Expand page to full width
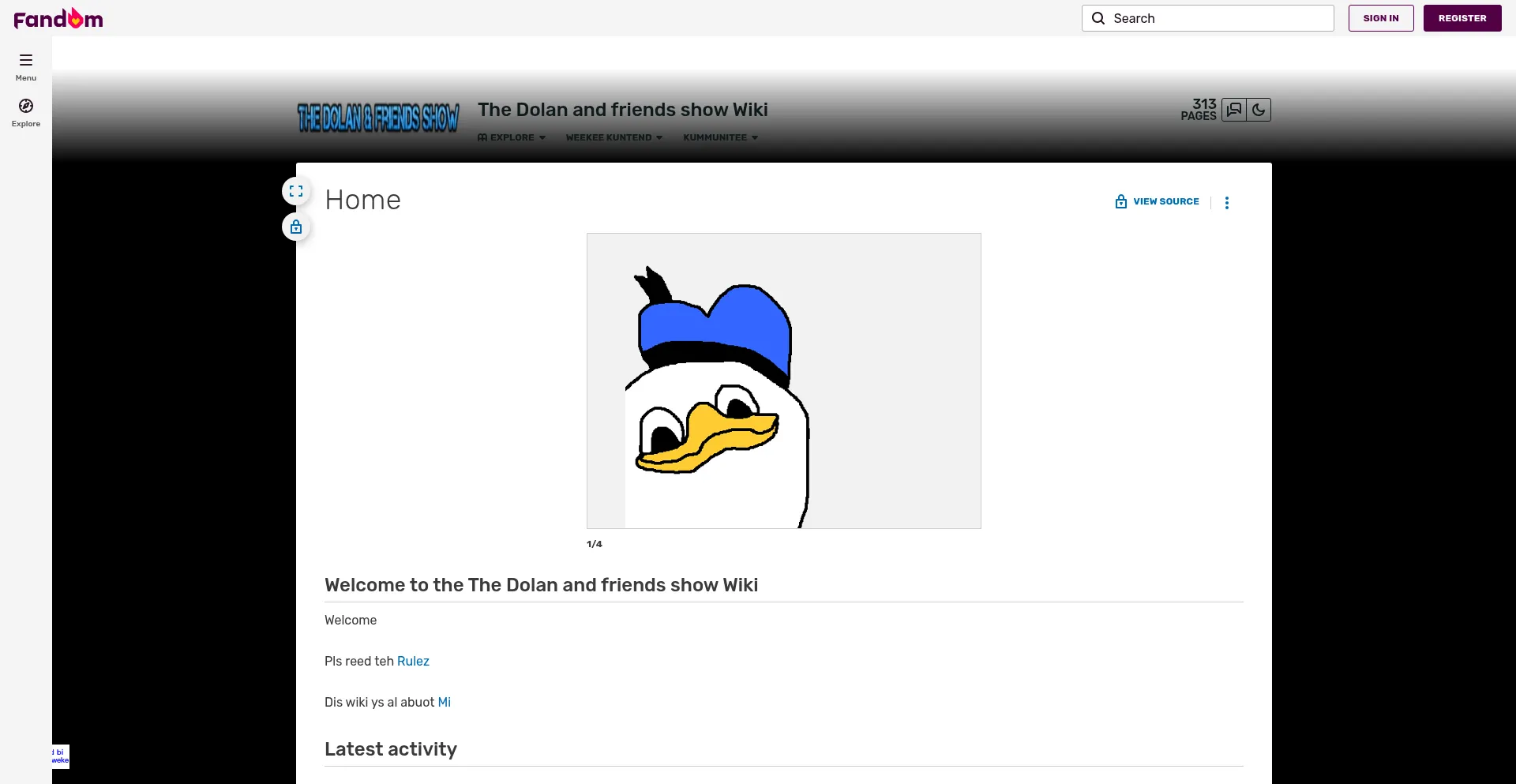Viewport: 1516px width, 784px height. 296,191
